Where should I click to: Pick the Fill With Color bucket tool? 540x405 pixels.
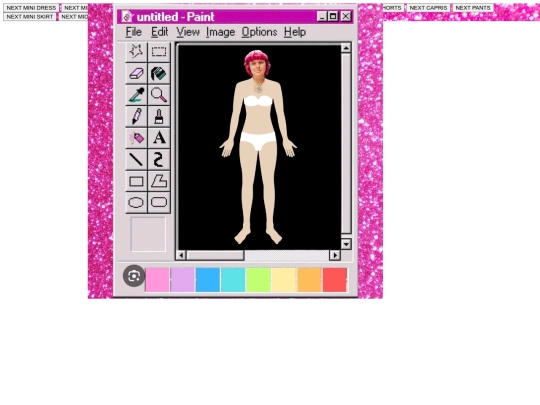click(x=159, y=73)
